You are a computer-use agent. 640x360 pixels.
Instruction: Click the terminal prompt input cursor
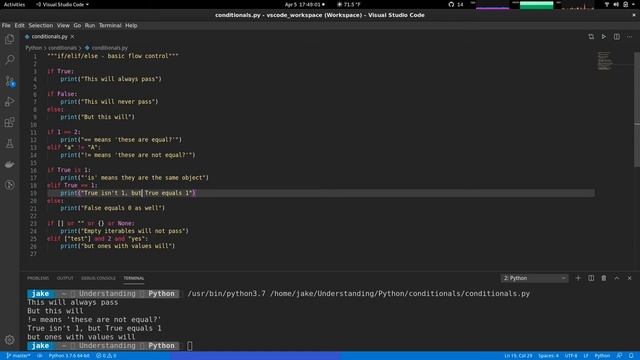[x=190, y=346]
